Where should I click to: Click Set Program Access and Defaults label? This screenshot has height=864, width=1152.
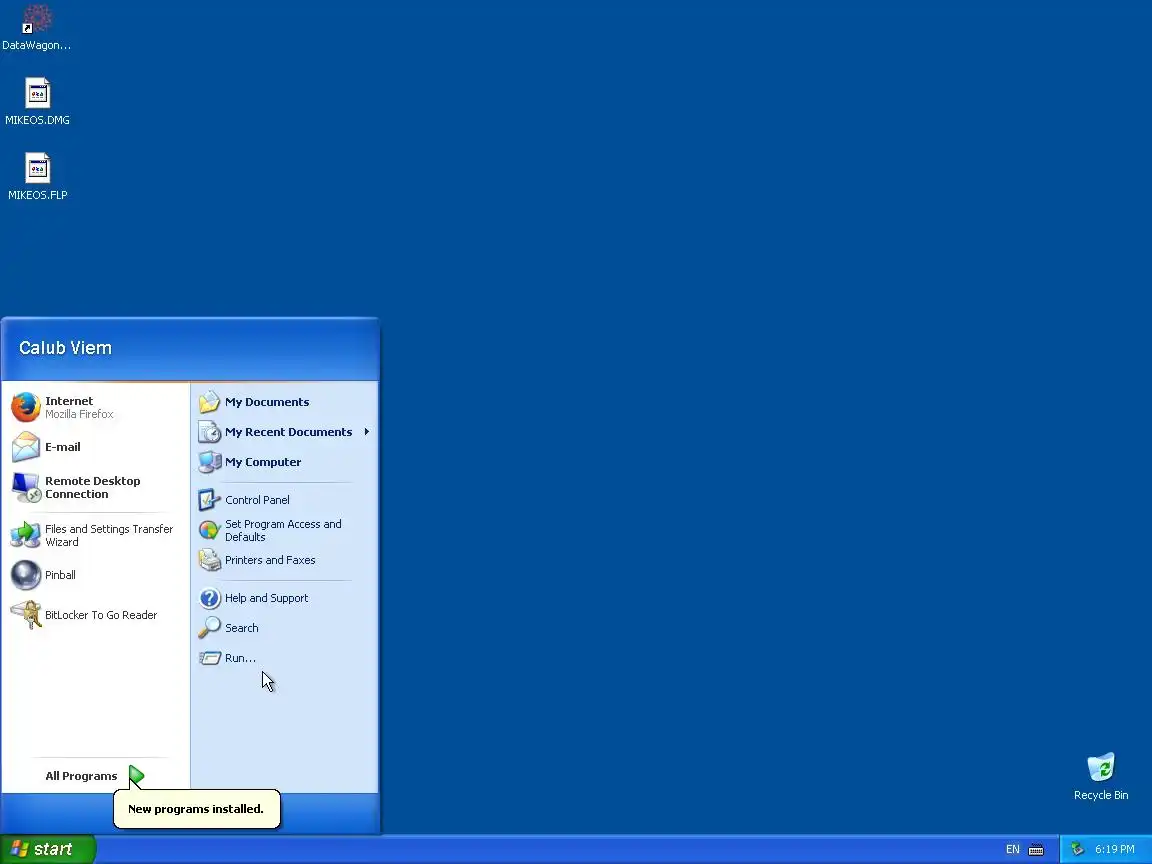tap(283, 530)
